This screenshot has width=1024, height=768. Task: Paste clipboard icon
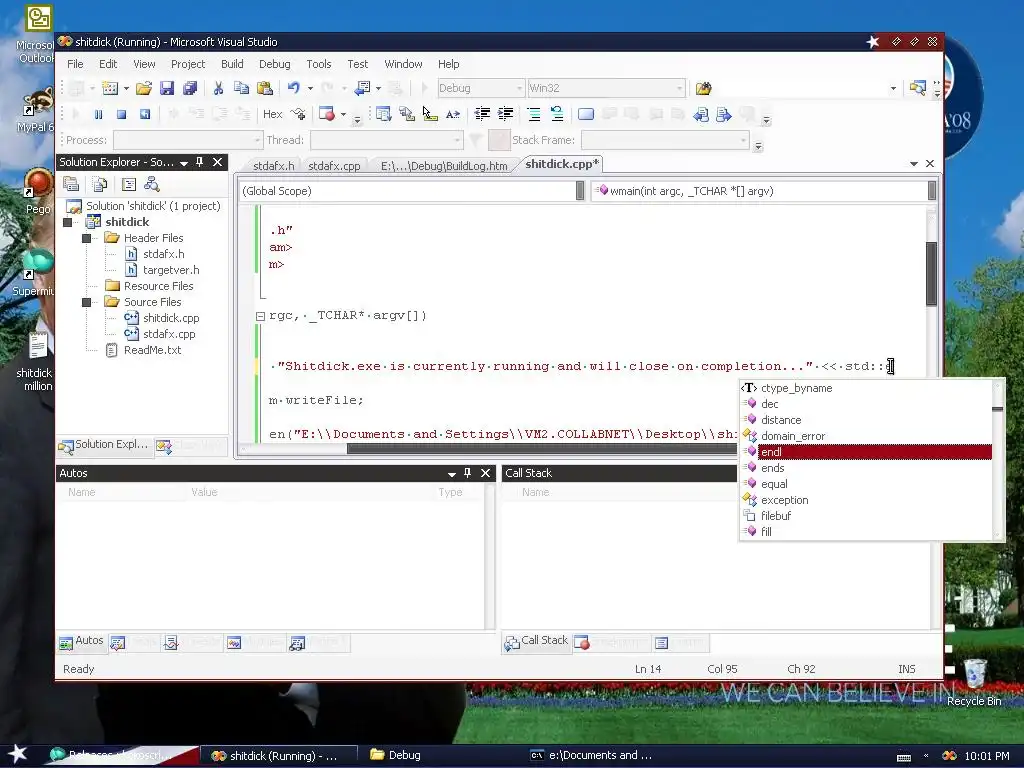click(x=264, y=88)
